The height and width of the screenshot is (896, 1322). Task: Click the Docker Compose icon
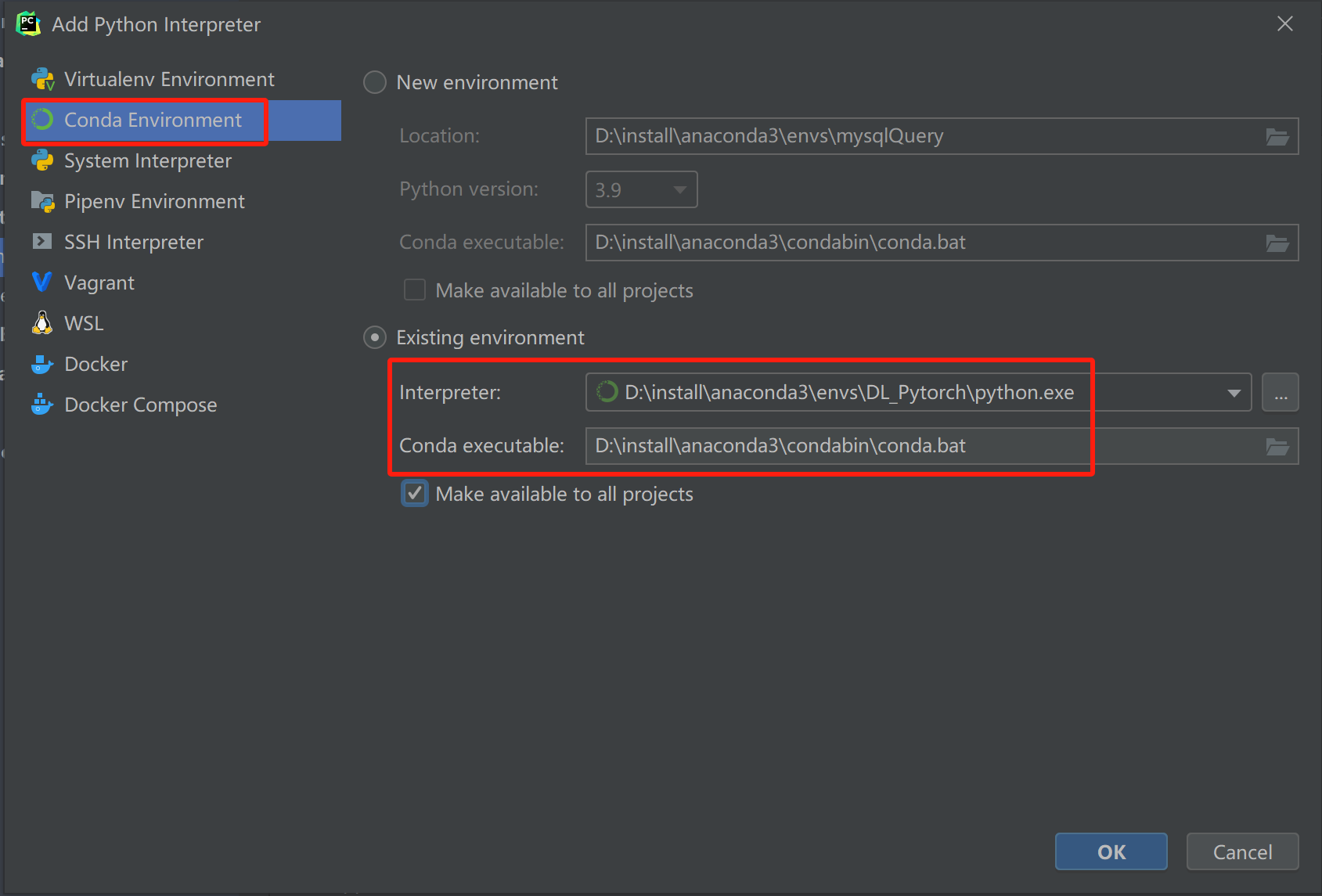pyautogui.click(x=42, y=405)
